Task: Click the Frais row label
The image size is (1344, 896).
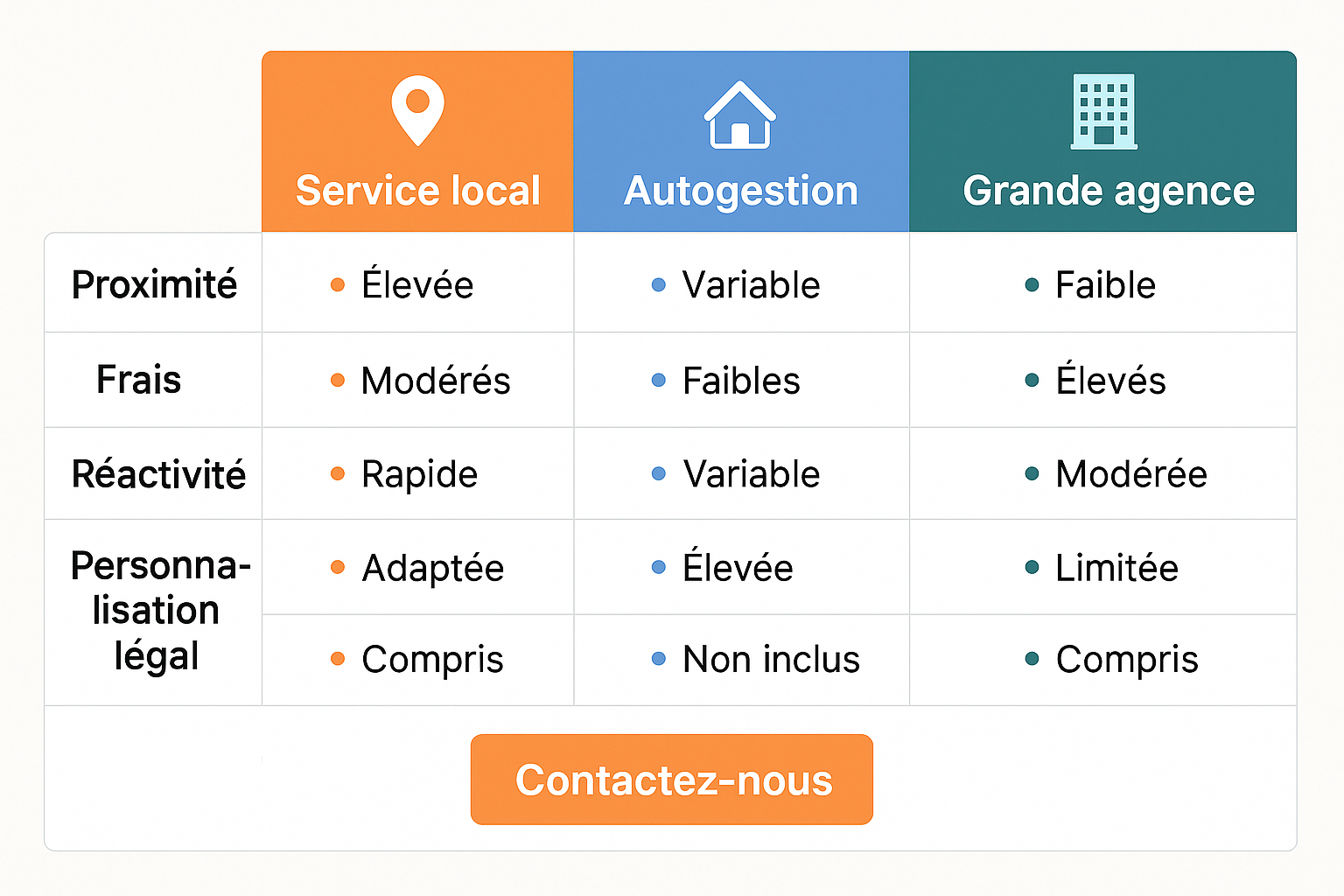Action: (139, 380)
